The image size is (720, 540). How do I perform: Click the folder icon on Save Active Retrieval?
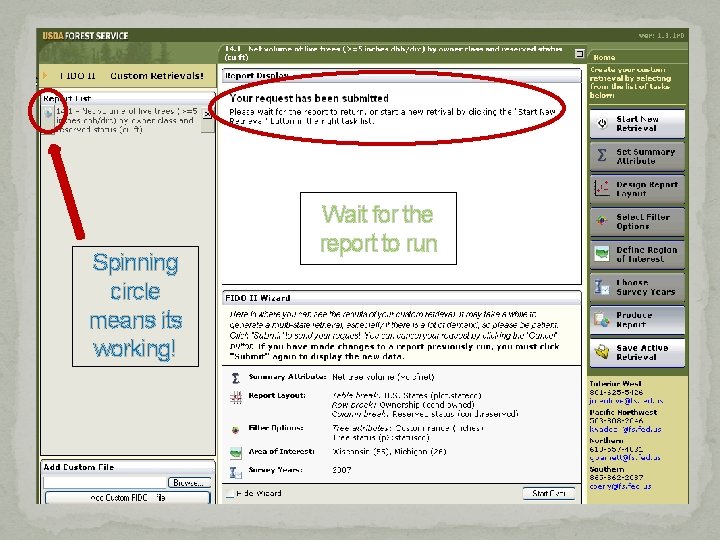point(602,352)
